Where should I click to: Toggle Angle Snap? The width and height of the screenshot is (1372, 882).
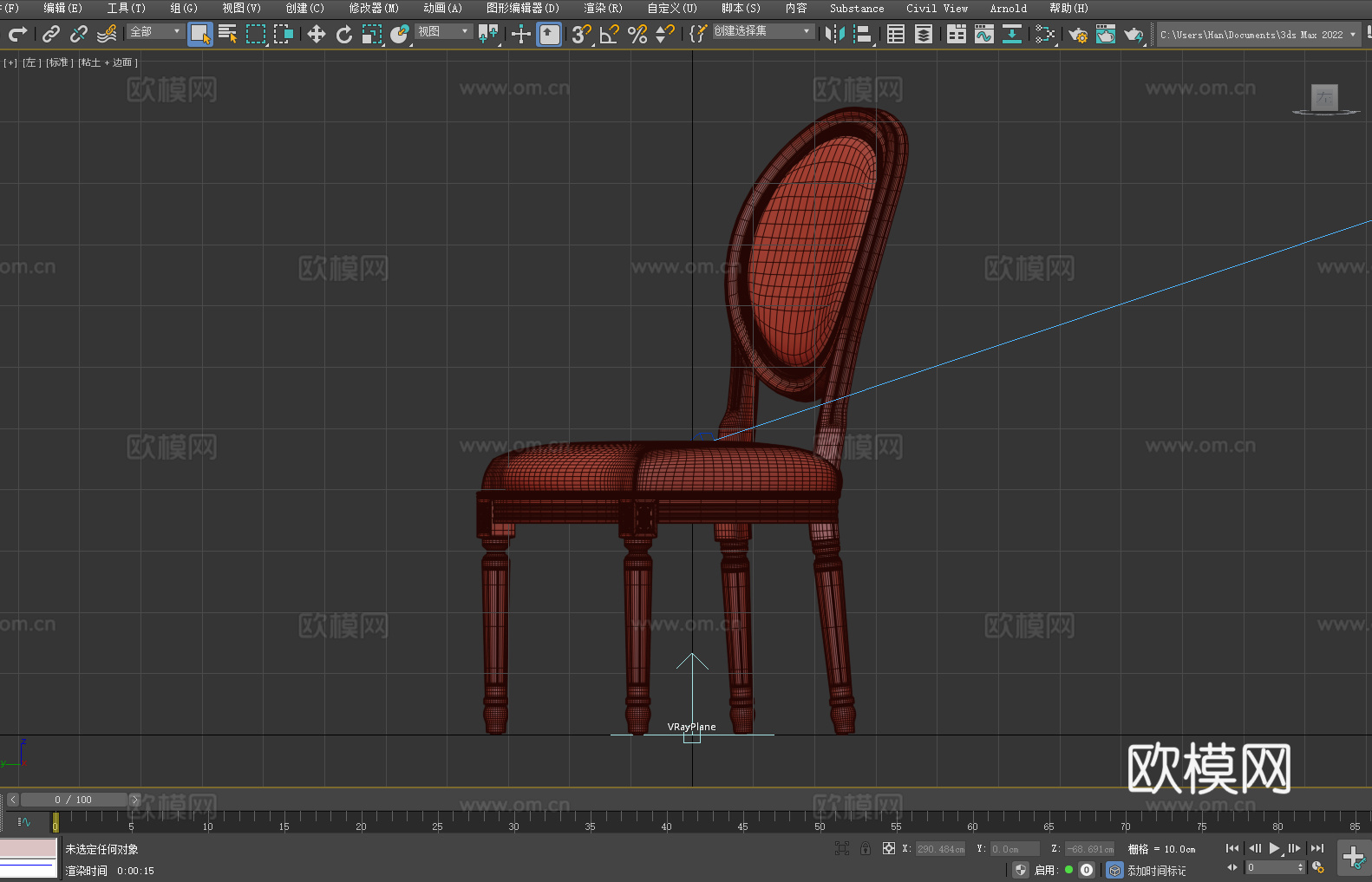click(610, 34)
